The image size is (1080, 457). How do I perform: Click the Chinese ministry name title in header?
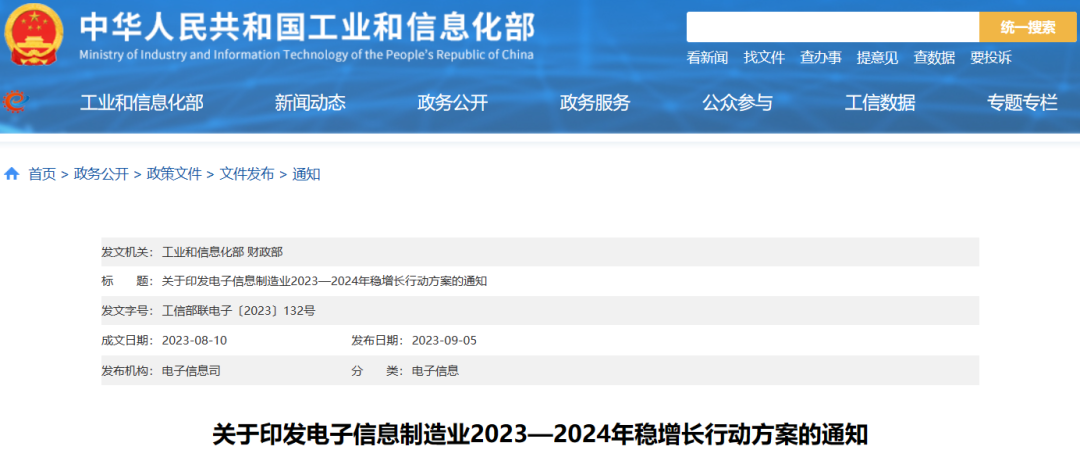point(307,26)
